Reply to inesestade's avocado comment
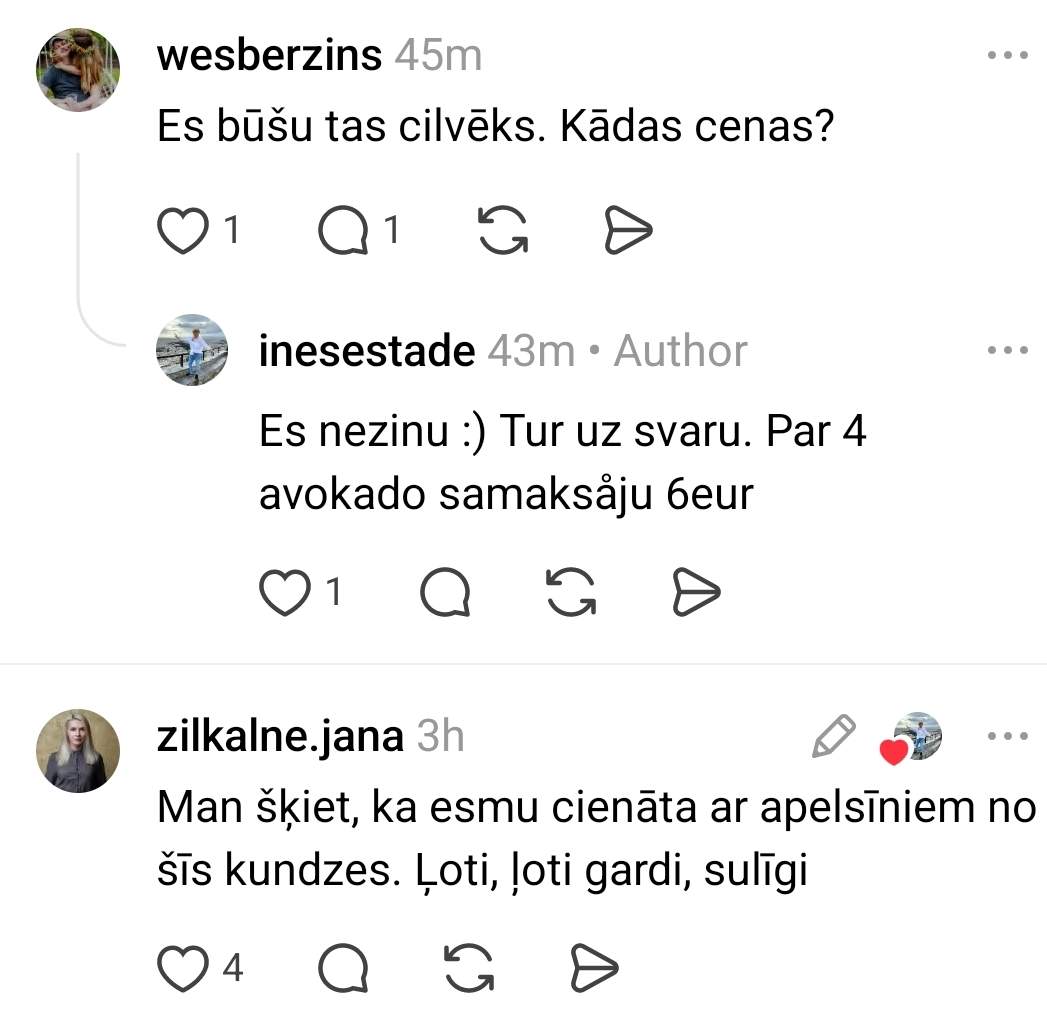The image size is (1047, 1019). (445, 594)
